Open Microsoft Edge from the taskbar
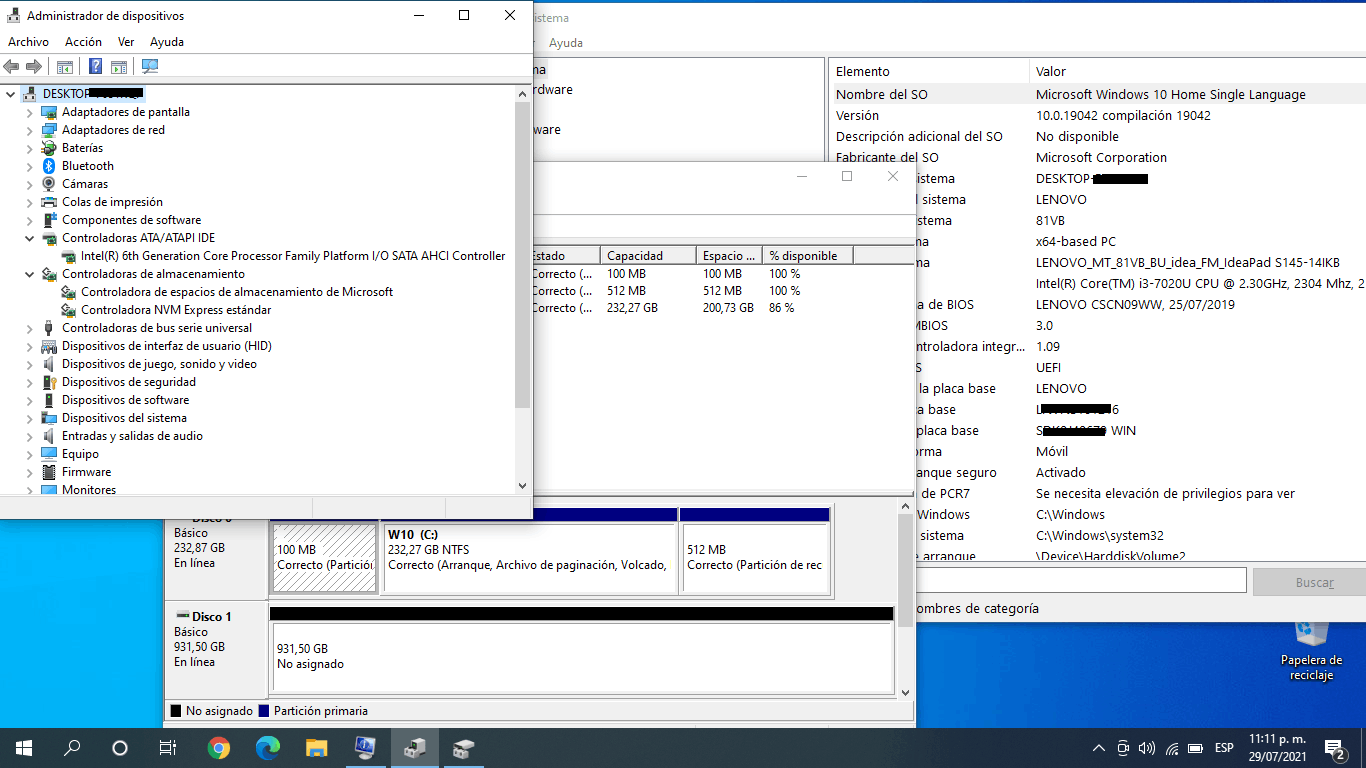 coord(267,747)
